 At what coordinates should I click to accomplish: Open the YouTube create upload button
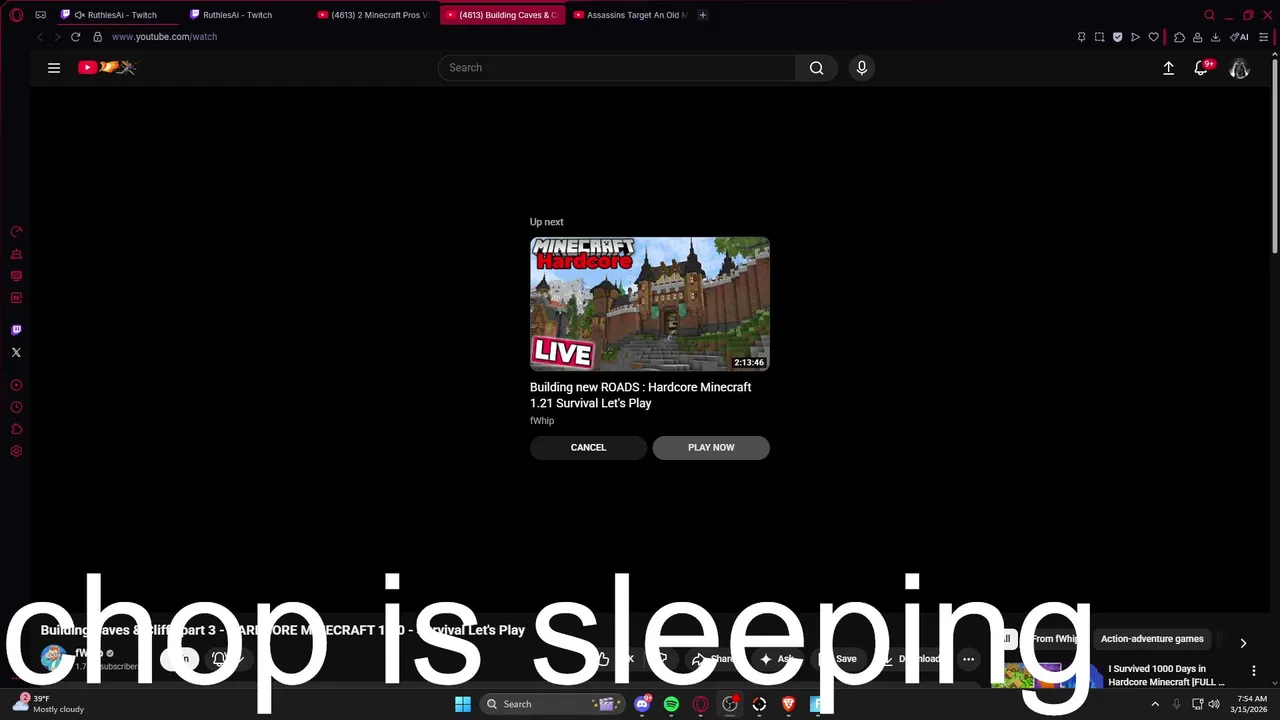pyautogui.click(x=1168, y=68)
